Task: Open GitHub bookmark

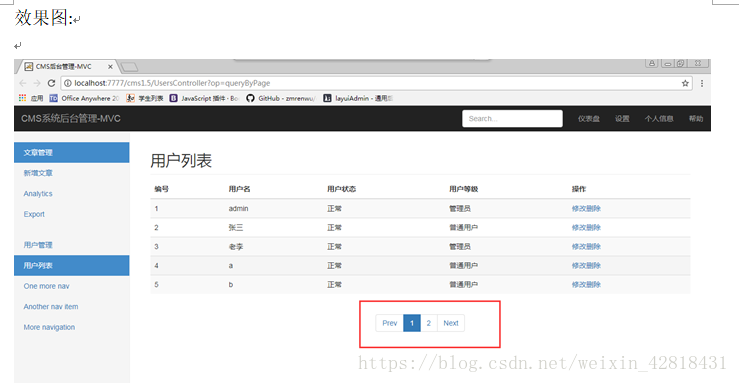Action: (281, 98)
